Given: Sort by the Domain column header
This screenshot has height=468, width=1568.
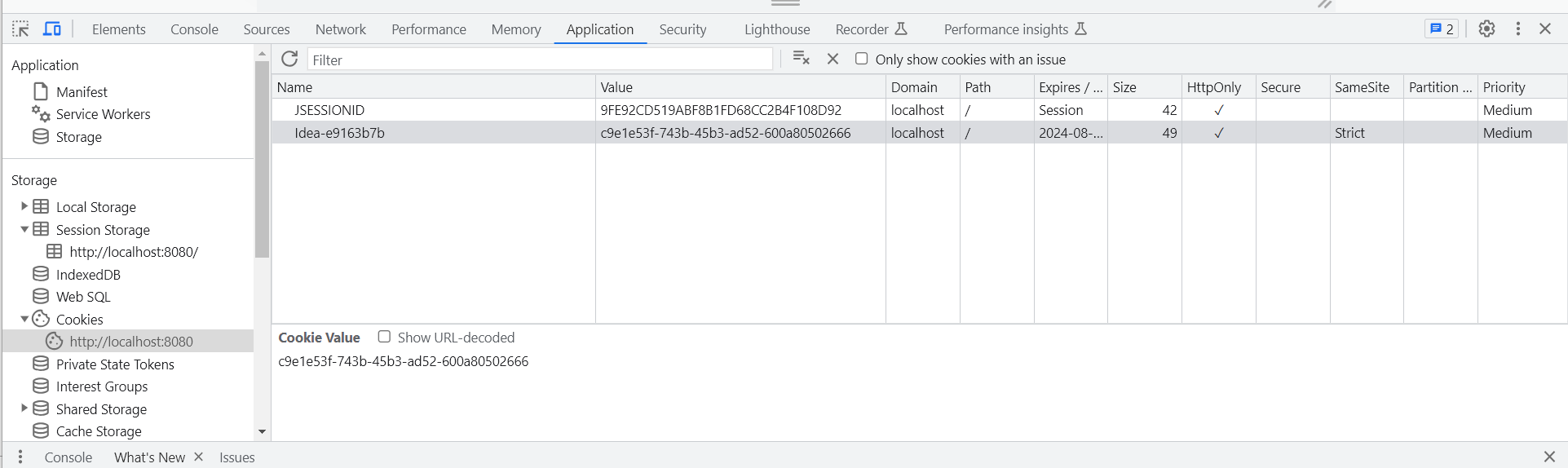Looking at the screenshot, I should [x=923, y=87].
